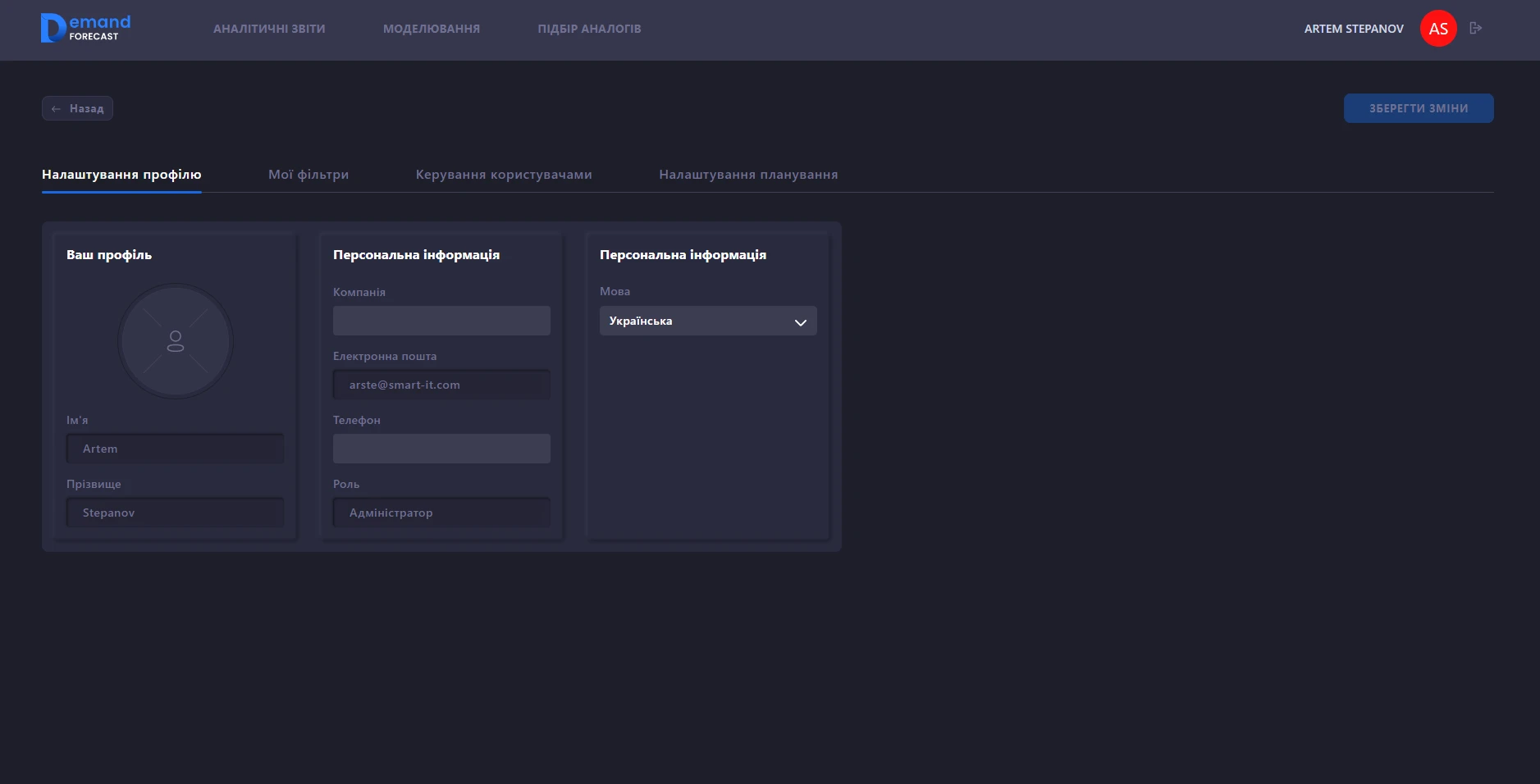Click the Ім'я field with Artem

pos(176,449)
